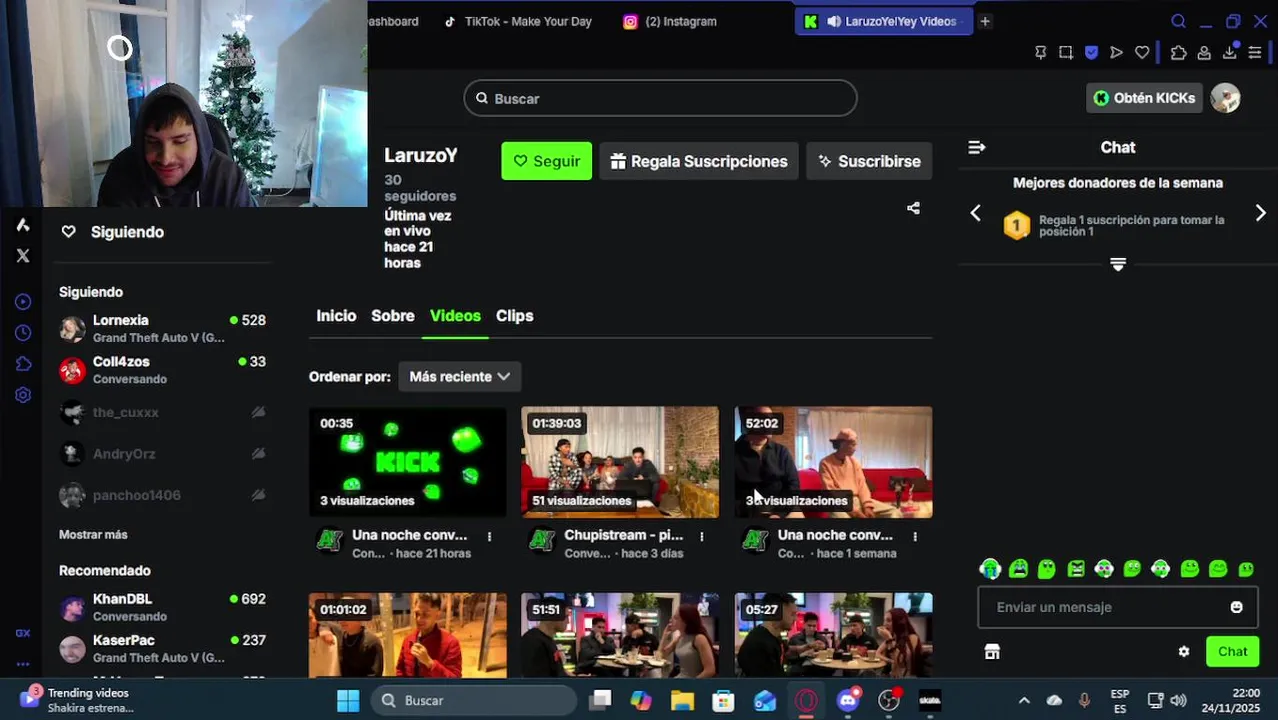Select the Videos tab

tap(455, 316)
